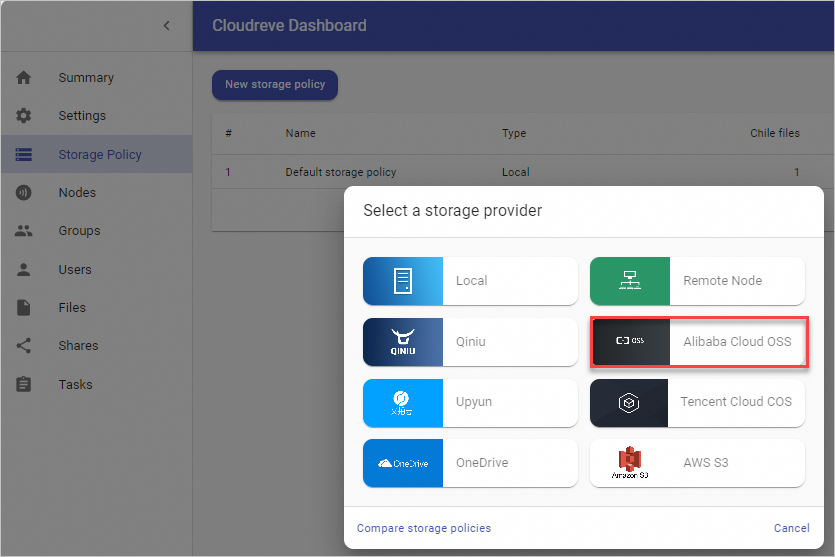Open the Settings menu item
This screenshot has width=835, height=557.
tap(82, 116)
